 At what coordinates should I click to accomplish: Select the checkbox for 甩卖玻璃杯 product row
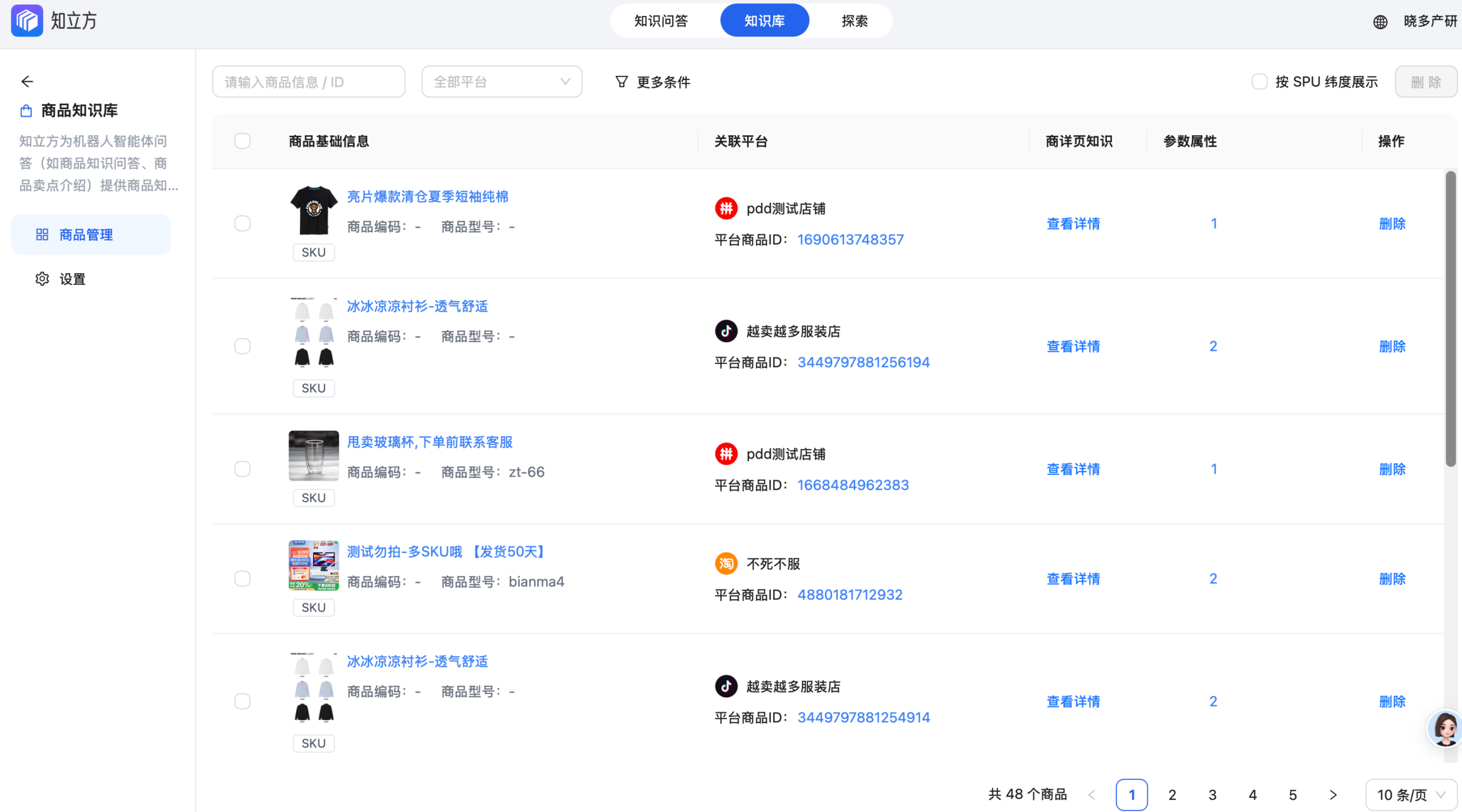[242, 468]
